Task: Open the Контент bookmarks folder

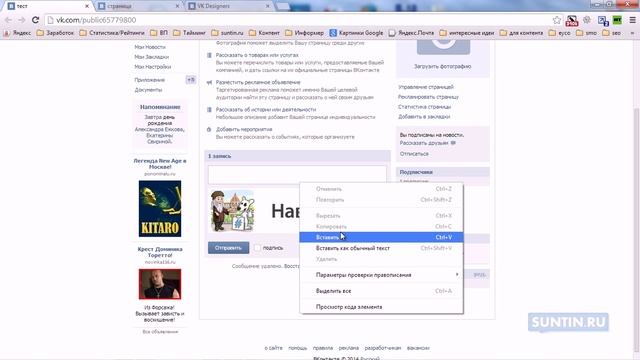Action: coord(264,33)
